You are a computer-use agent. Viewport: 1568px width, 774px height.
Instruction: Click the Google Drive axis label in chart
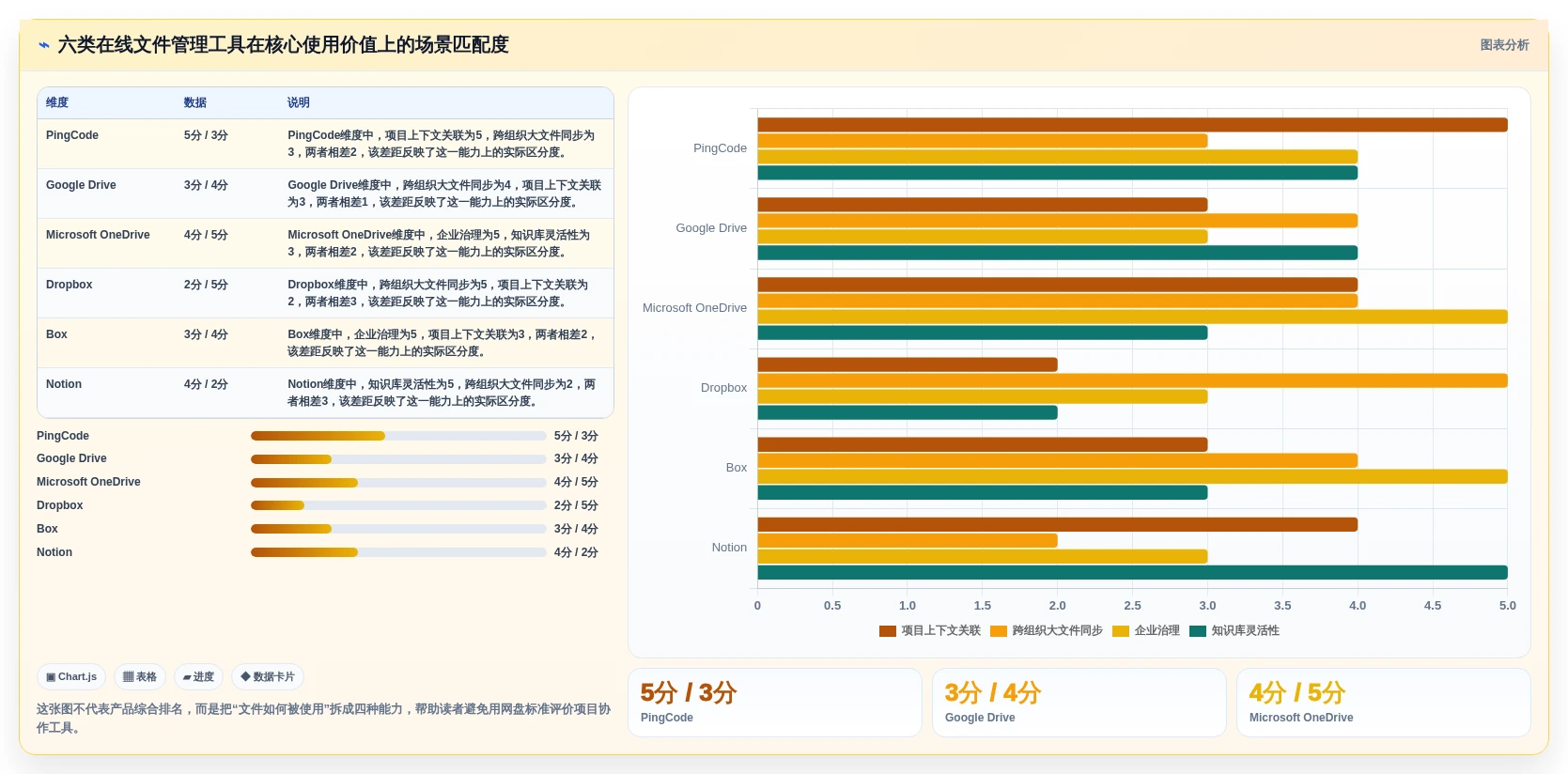point(711,228)
